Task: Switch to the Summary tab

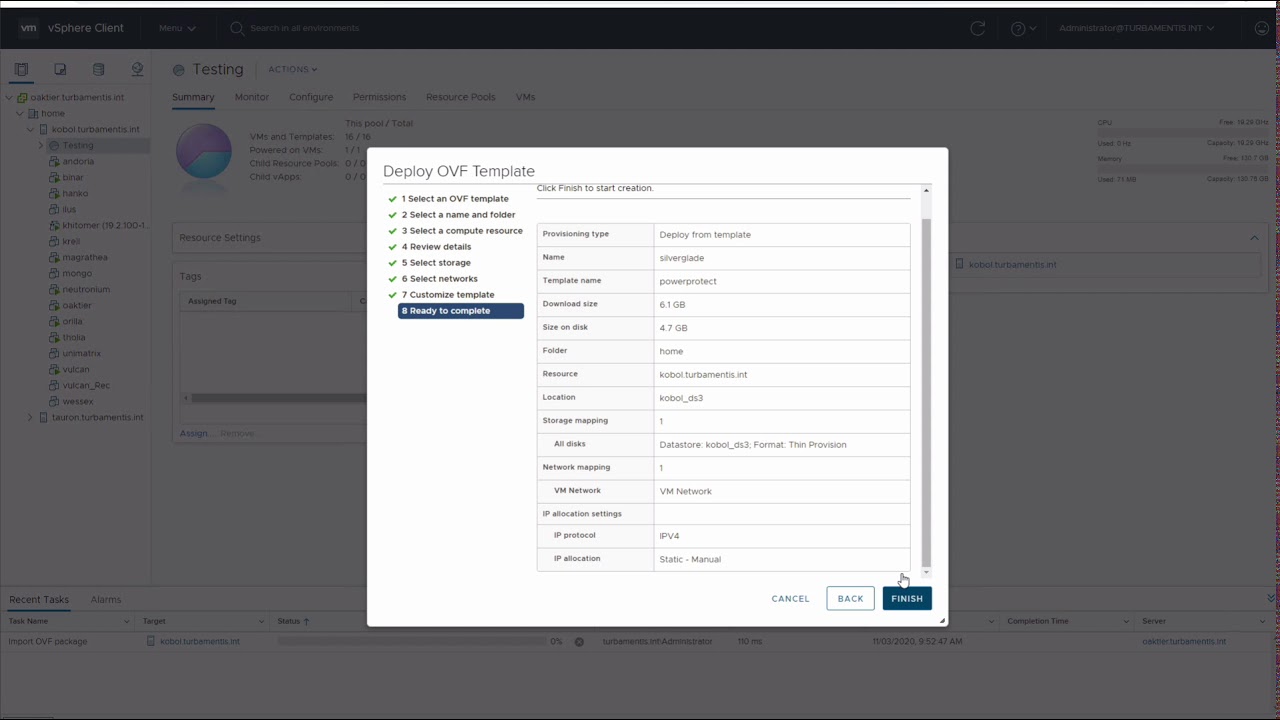Action: click(193, 97)
